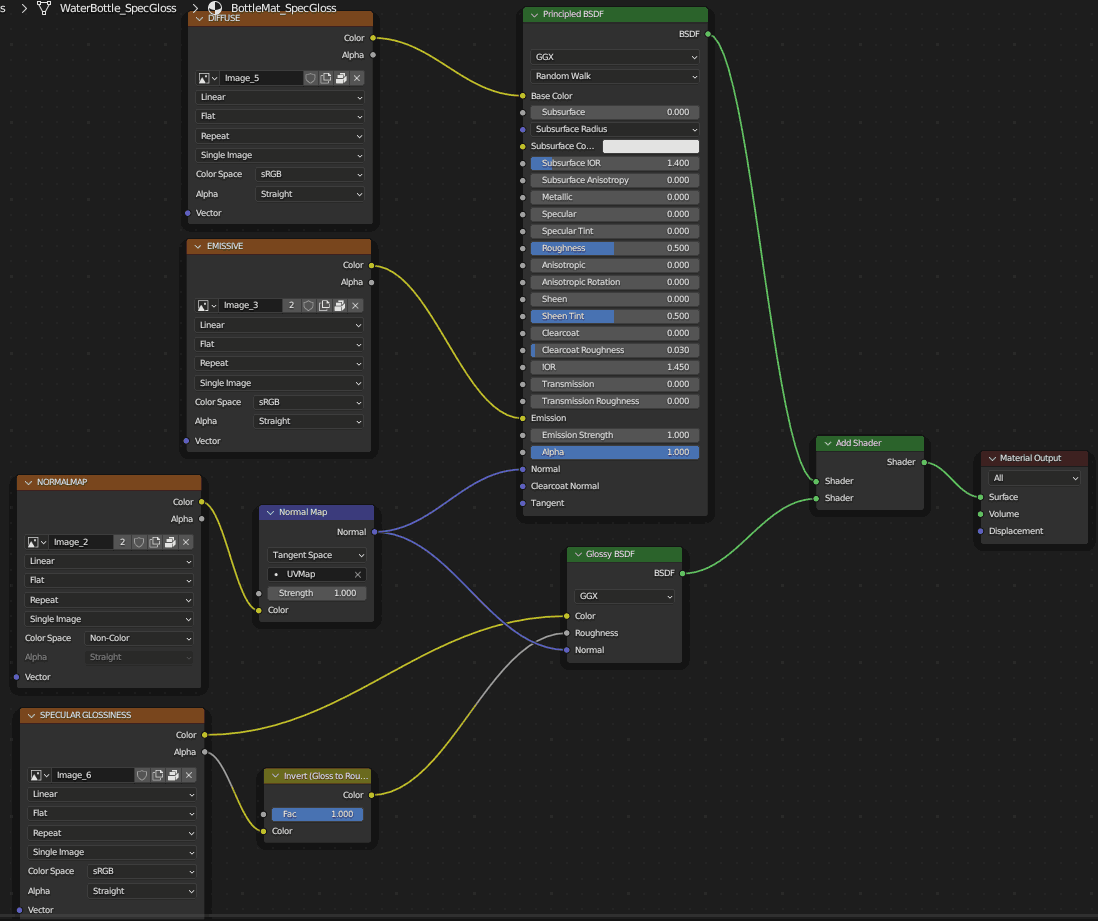Image resolution: width=1098 pixels, height=921 pixels.
Task: Click the open image icon on SPECULAR GLOSSINESS node
Action: point(173,775)
